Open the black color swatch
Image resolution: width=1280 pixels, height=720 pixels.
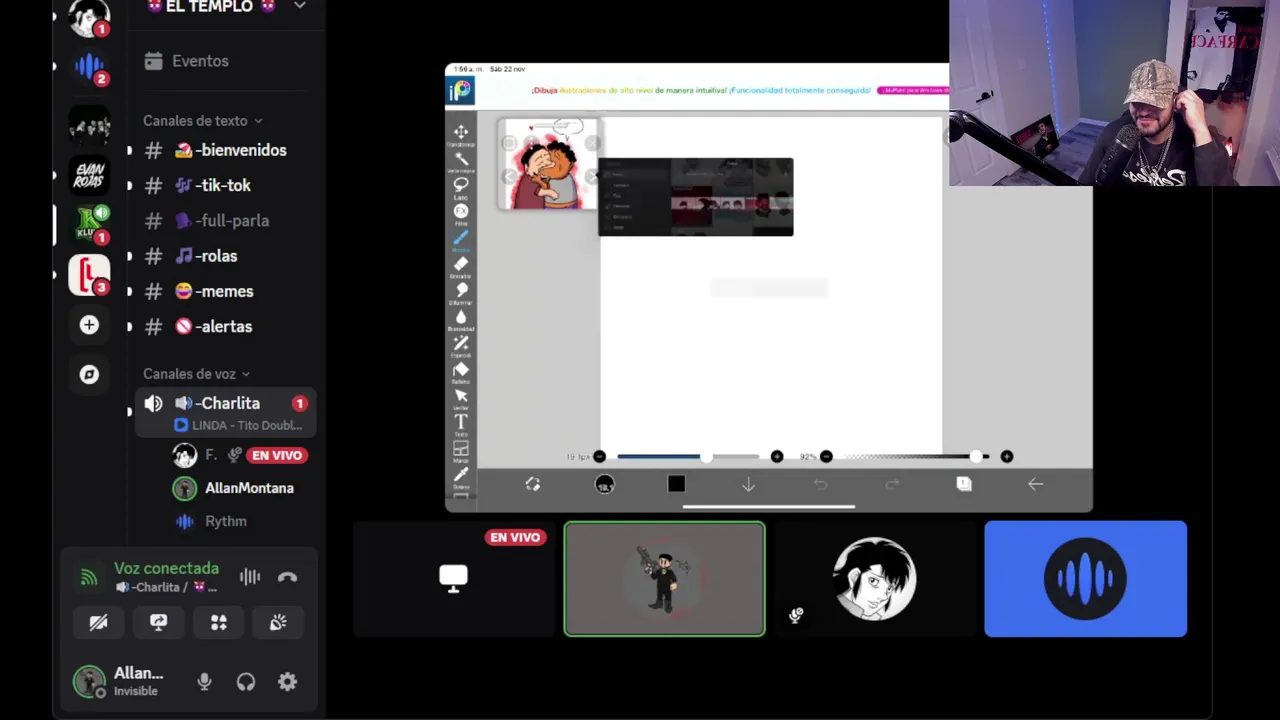(676, 484)
